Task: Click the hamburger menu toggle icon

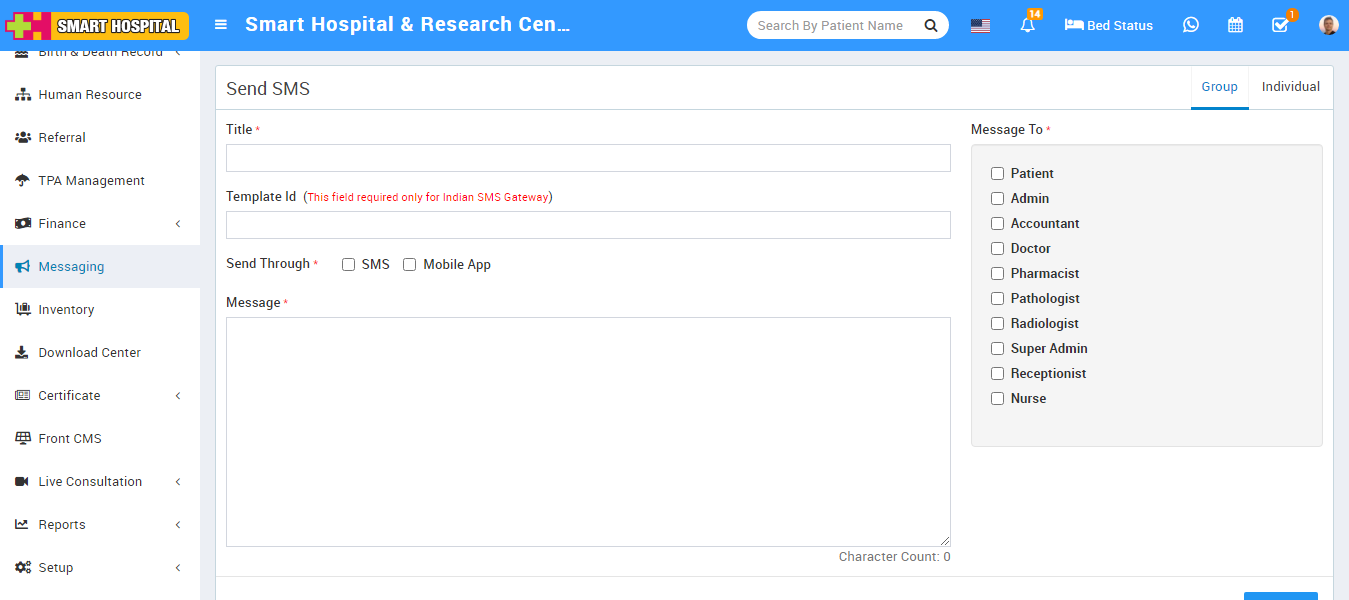Action: (x=221, y=25)
